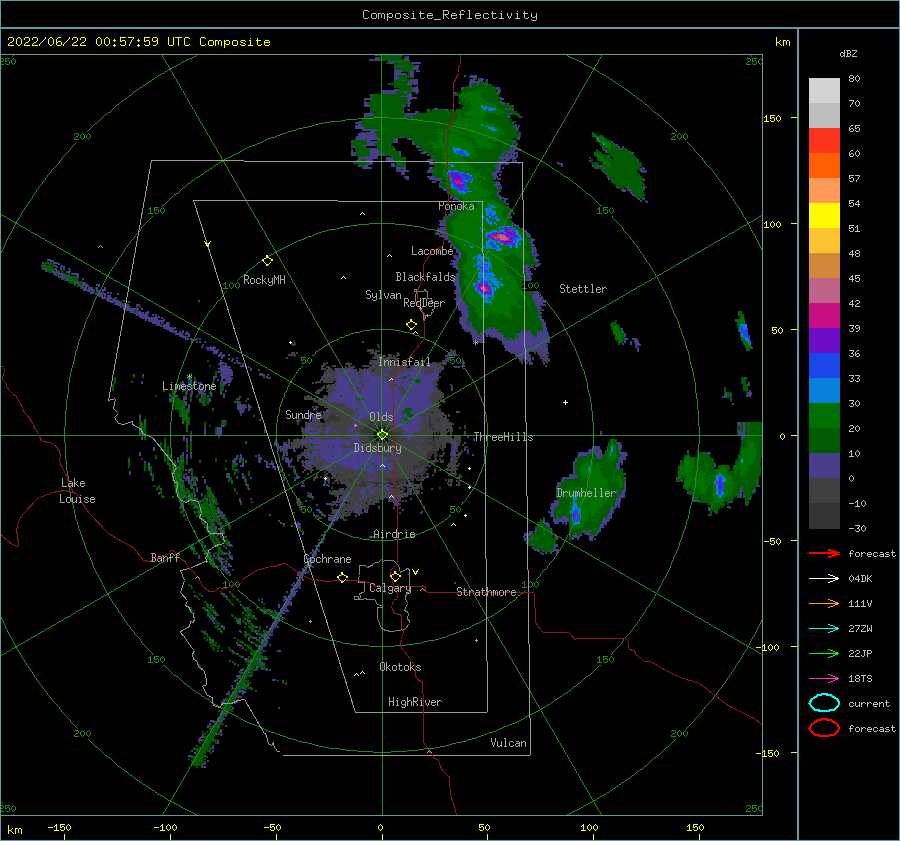Image resolution: width=900 pixels, height=841 pixels.
Task: Click the Lake Louise label
Action: (77, 491)
